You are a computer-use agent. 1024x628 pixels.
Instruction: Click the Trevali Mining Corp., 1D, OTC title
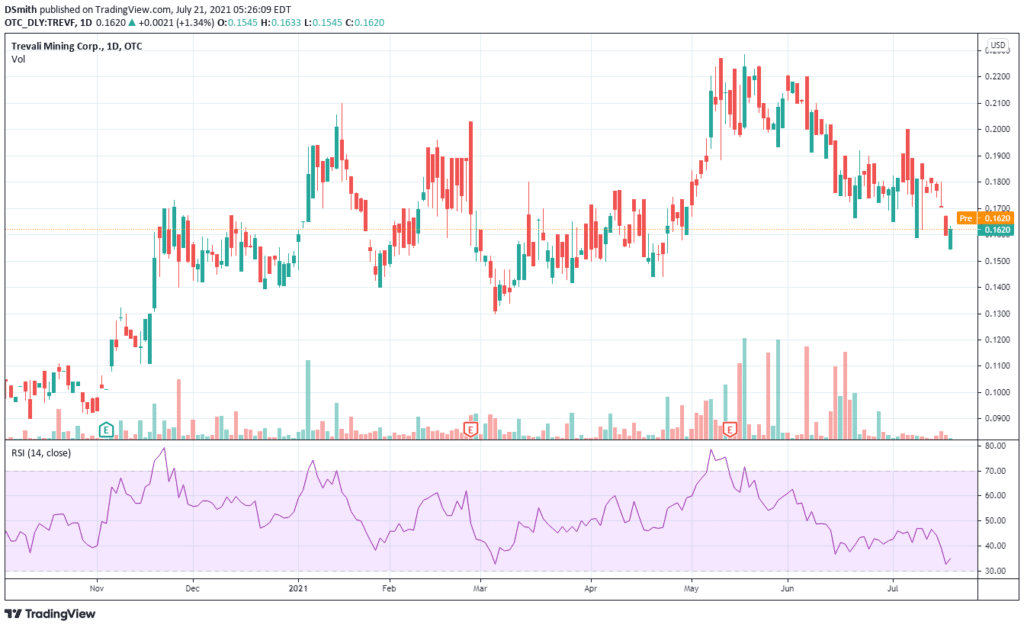pyautogui.click(x=77, y=46)
